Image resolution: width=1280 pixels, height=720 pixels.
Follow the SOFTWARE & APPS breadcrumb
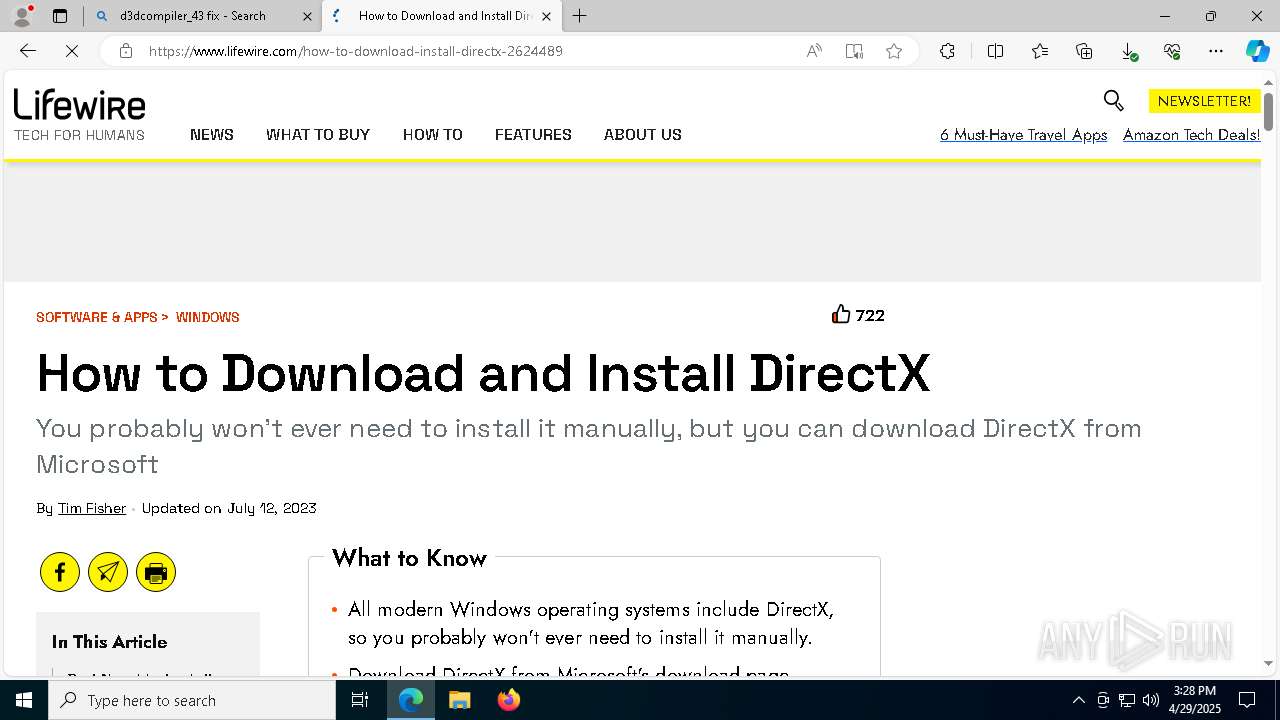coord(97,317)
